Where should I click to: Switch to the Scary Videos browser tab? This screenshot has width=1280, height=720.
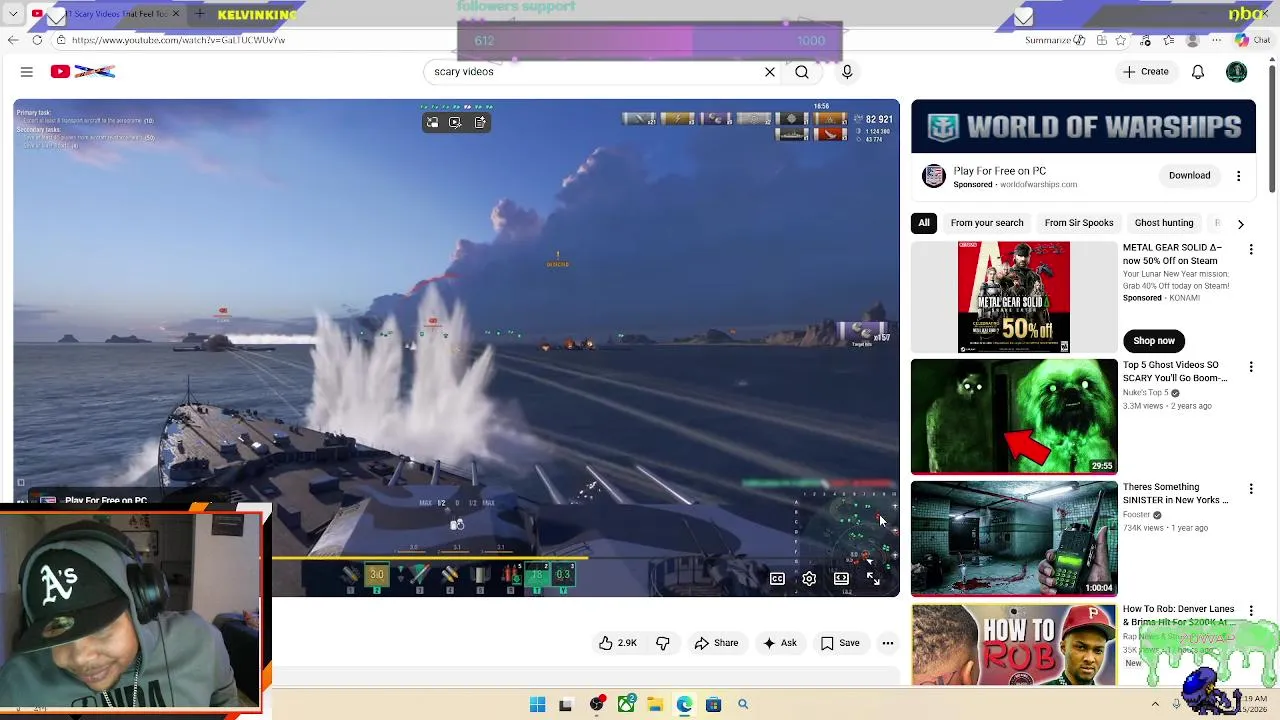[105, 14]
